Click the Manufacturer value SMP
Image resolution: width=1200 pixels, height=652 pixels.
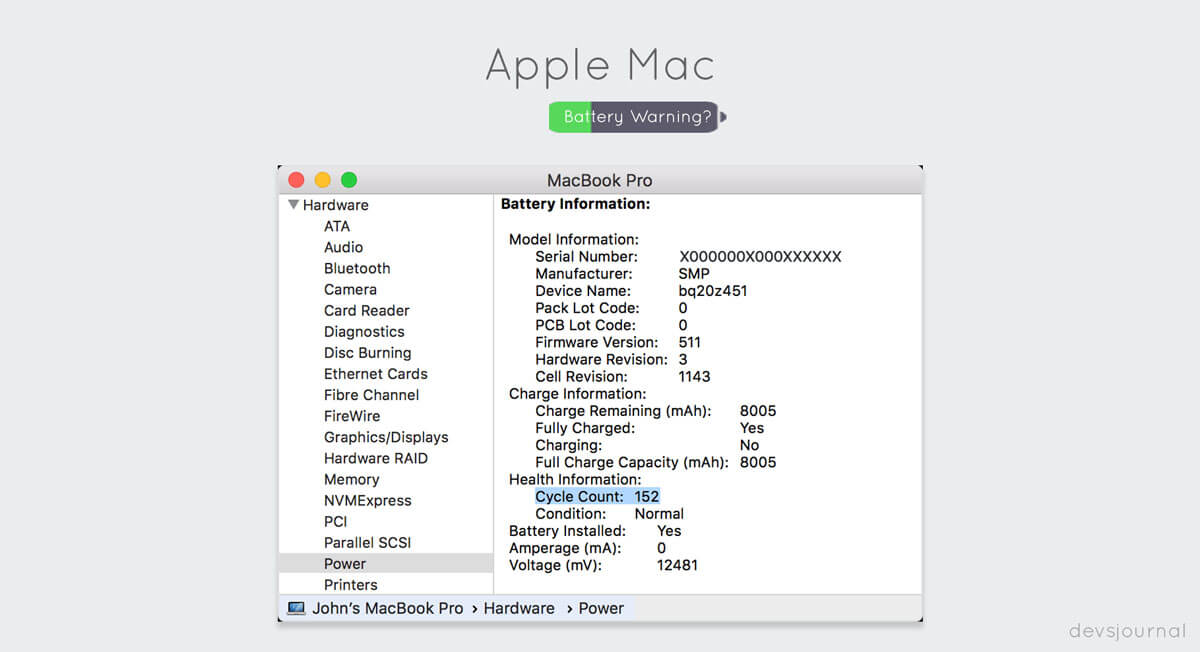695,274
